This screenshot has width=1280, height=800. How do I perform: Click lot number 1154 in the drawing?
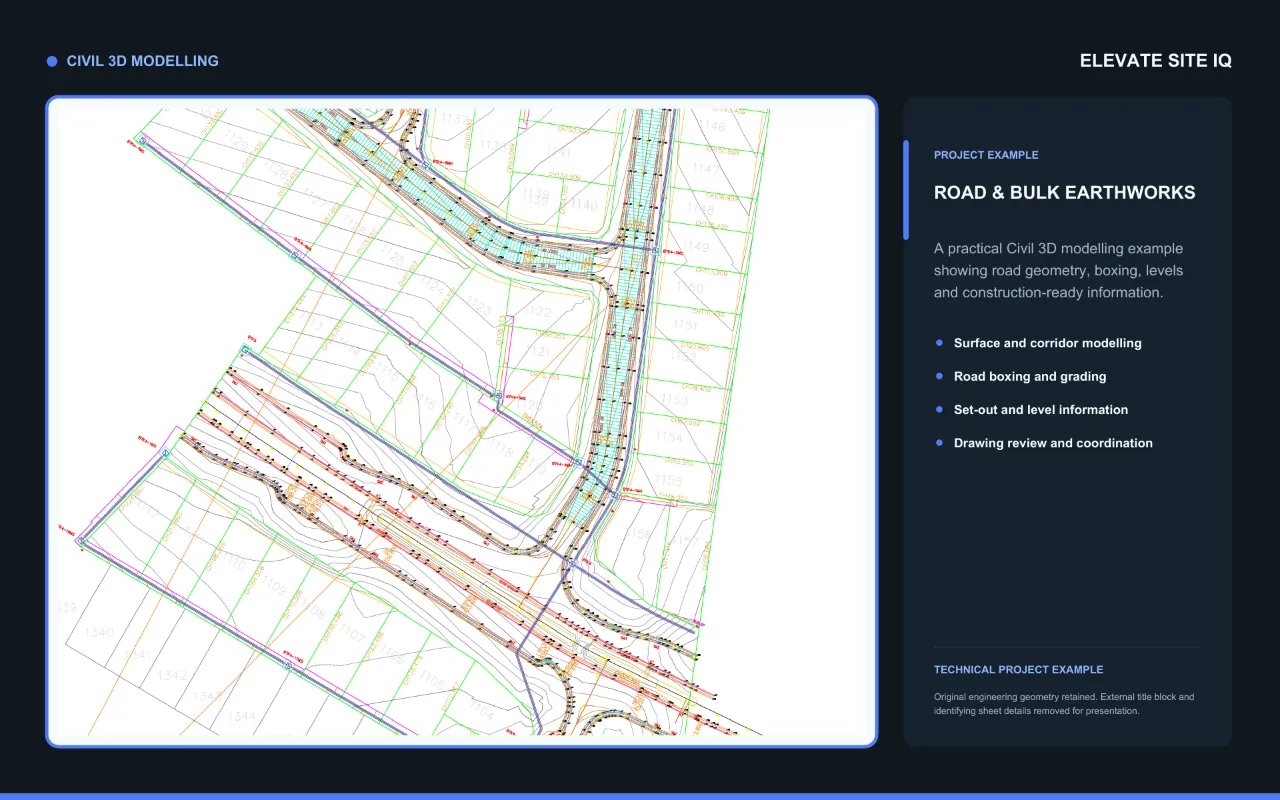pyautogui.click(x=669, y=437)
